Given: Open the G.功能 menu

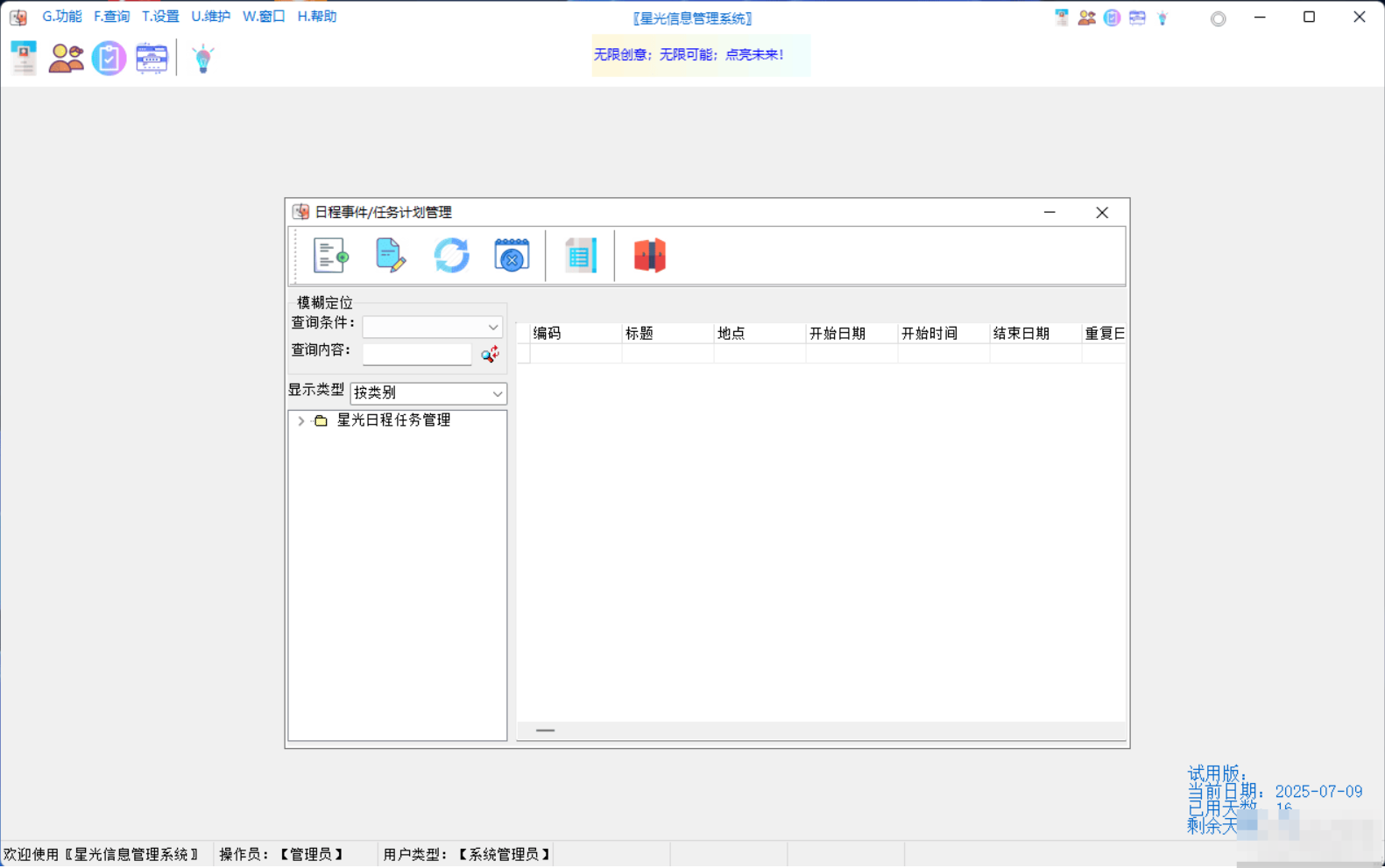Looking at the screenshot, I should click(x=62, y=17).
